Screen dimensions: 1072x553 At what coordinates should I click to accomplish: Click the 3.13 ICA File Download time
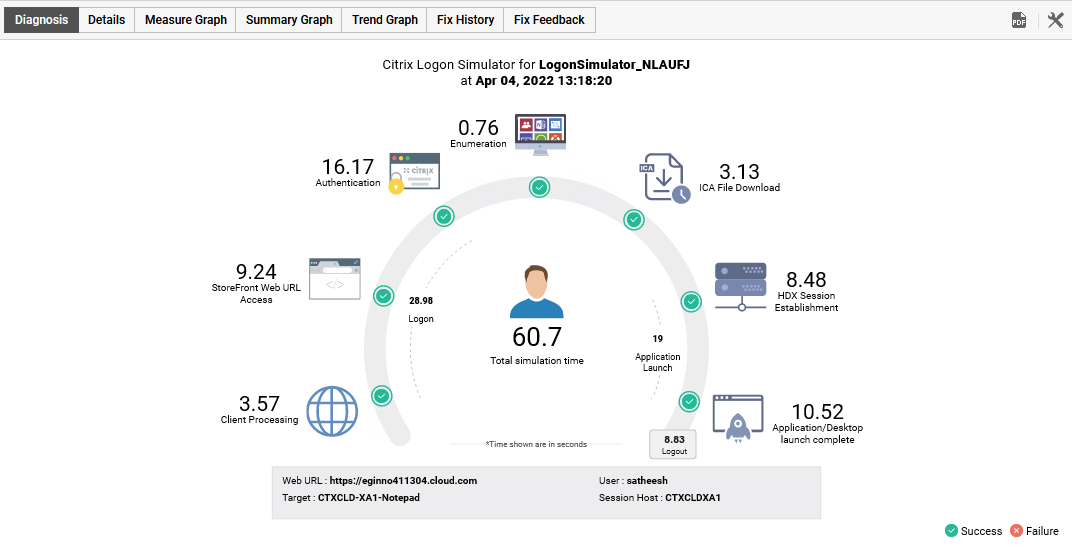coord(739,172)
